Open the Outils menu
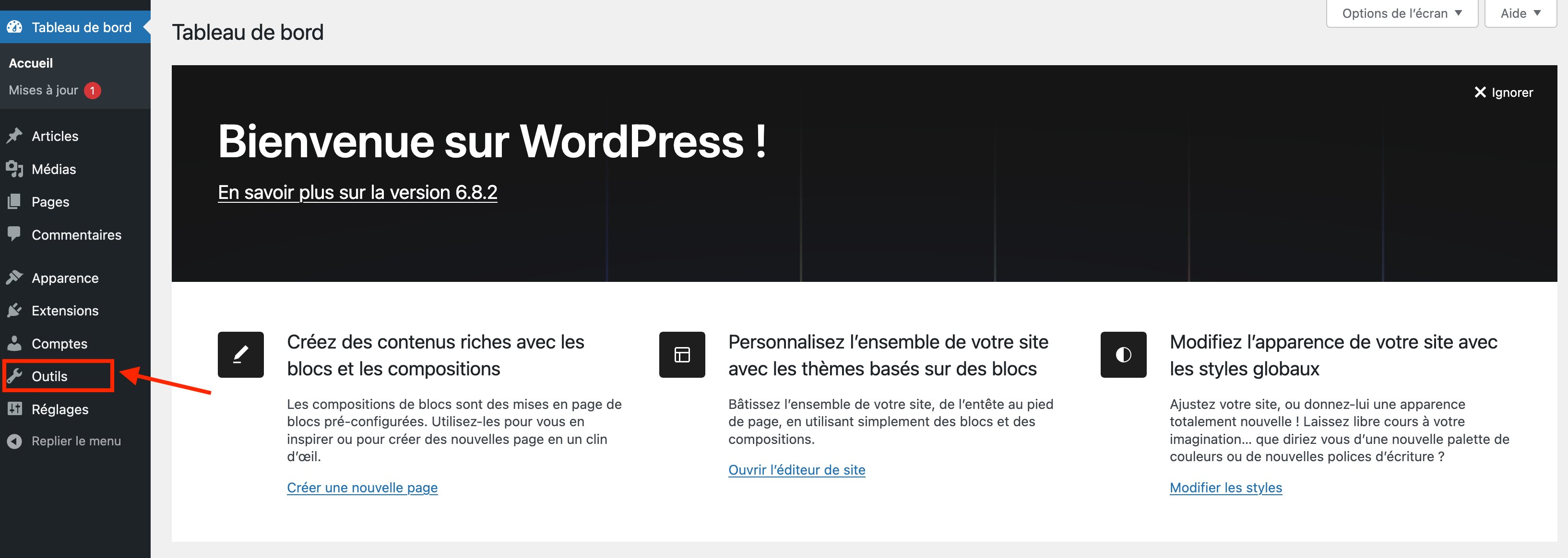Screen dimensions: 1568x558 tap(75, 376)
